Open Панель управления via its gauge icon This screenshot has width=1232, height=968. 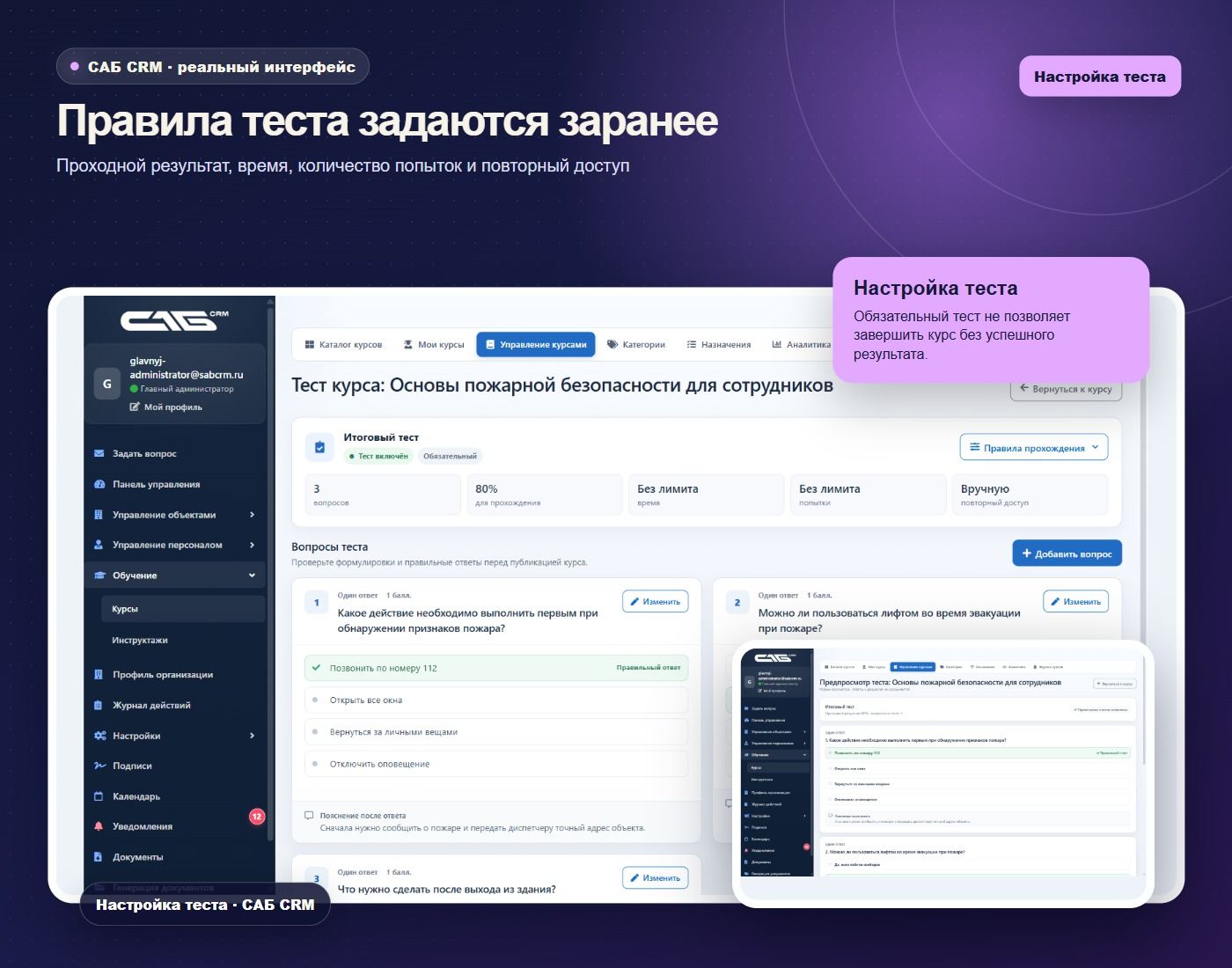pos(99,485)
